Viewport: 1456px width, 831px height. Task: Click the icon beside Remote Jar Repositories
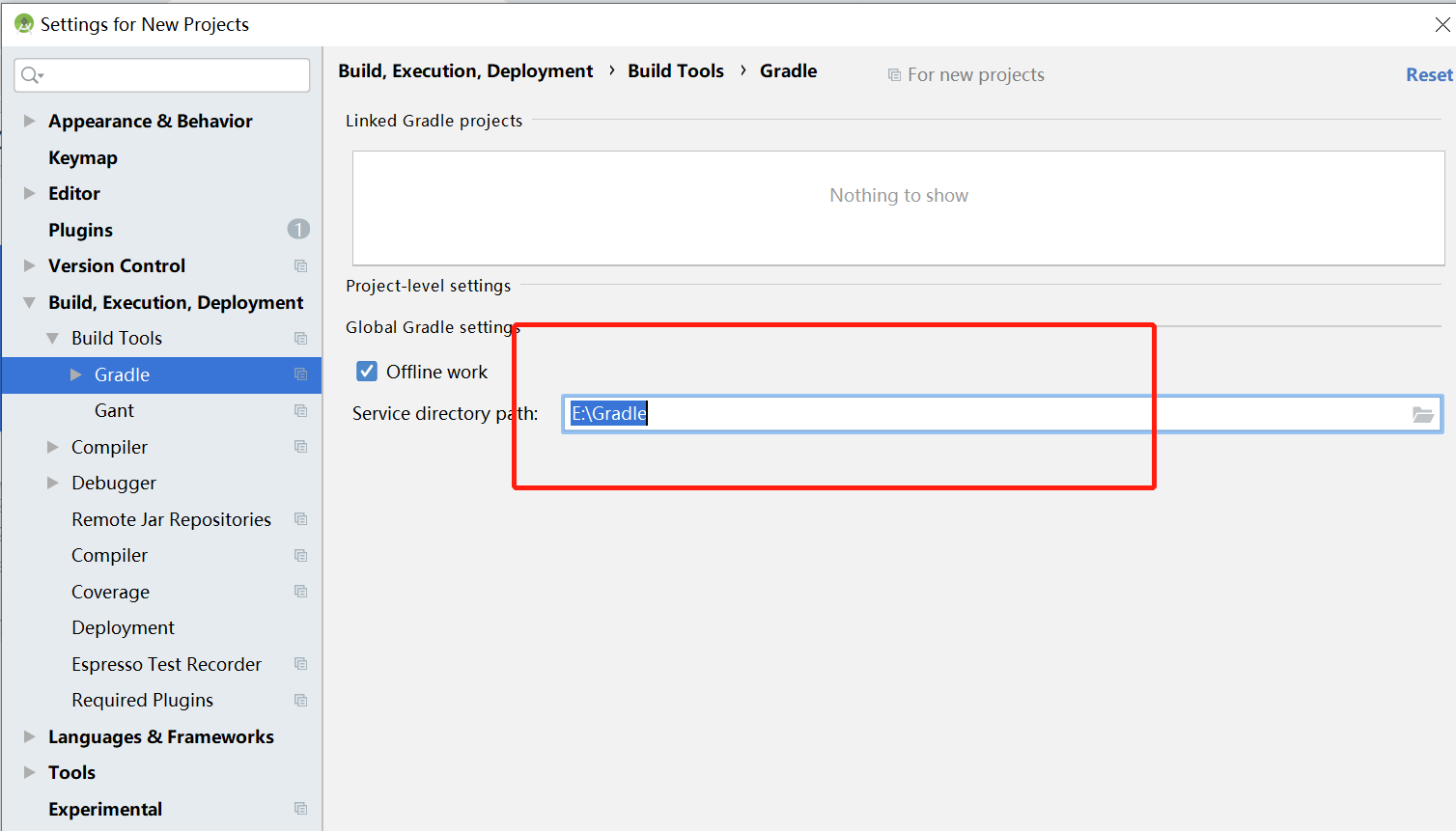pos(300,518)
